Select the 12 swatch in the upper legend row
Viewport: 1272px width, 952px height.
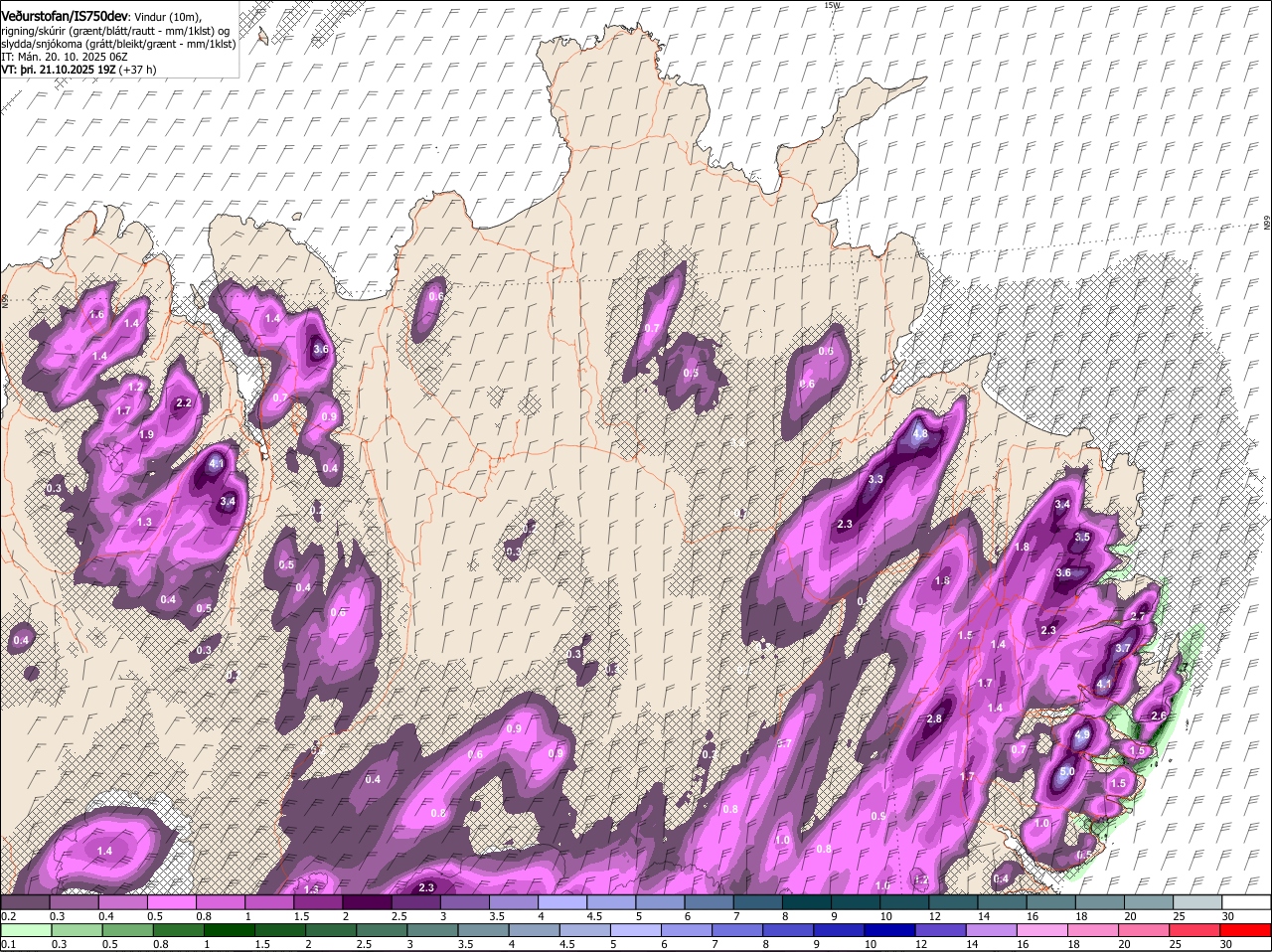coord(954,901)
